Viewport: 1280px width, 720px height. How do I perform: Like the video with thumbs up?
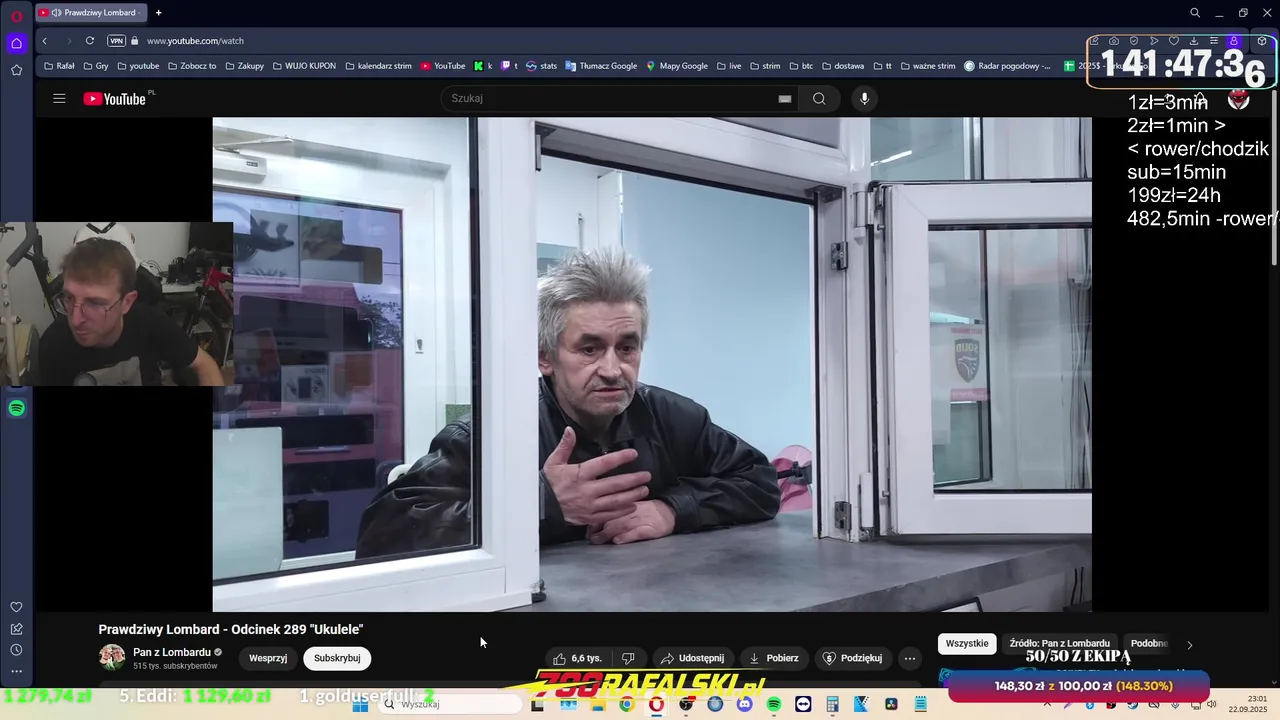578,658
